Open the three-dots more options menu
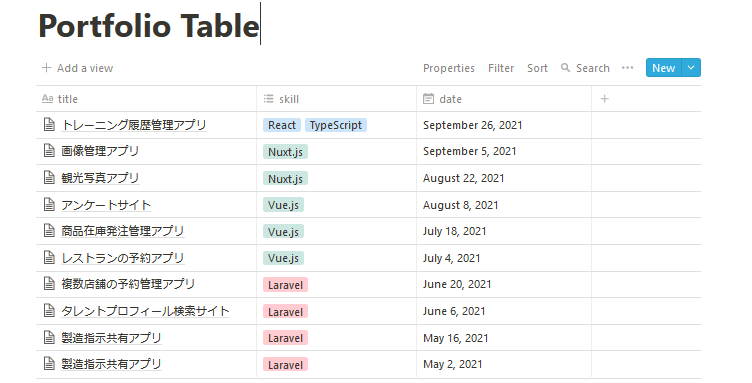 click(x=627, y=68)
